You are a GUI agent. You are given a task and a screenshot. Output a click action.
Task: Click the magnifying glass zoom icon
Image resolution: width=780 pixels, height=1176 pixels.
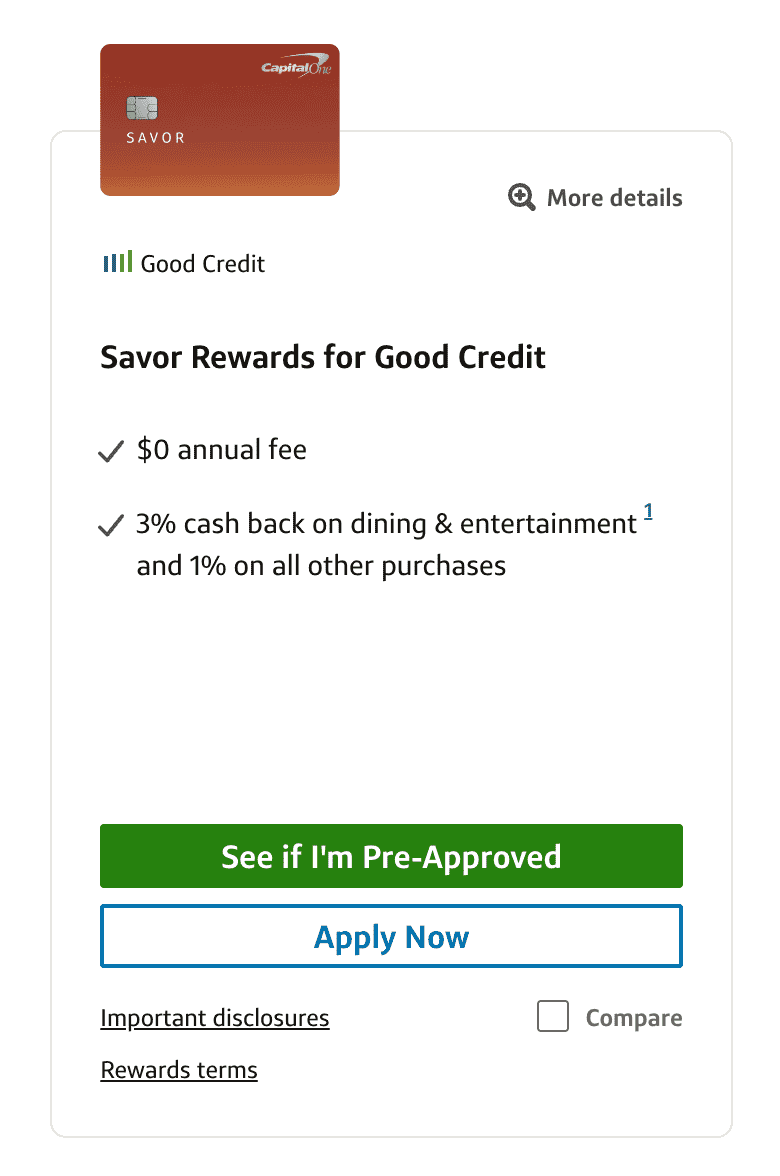pos(522,197)
